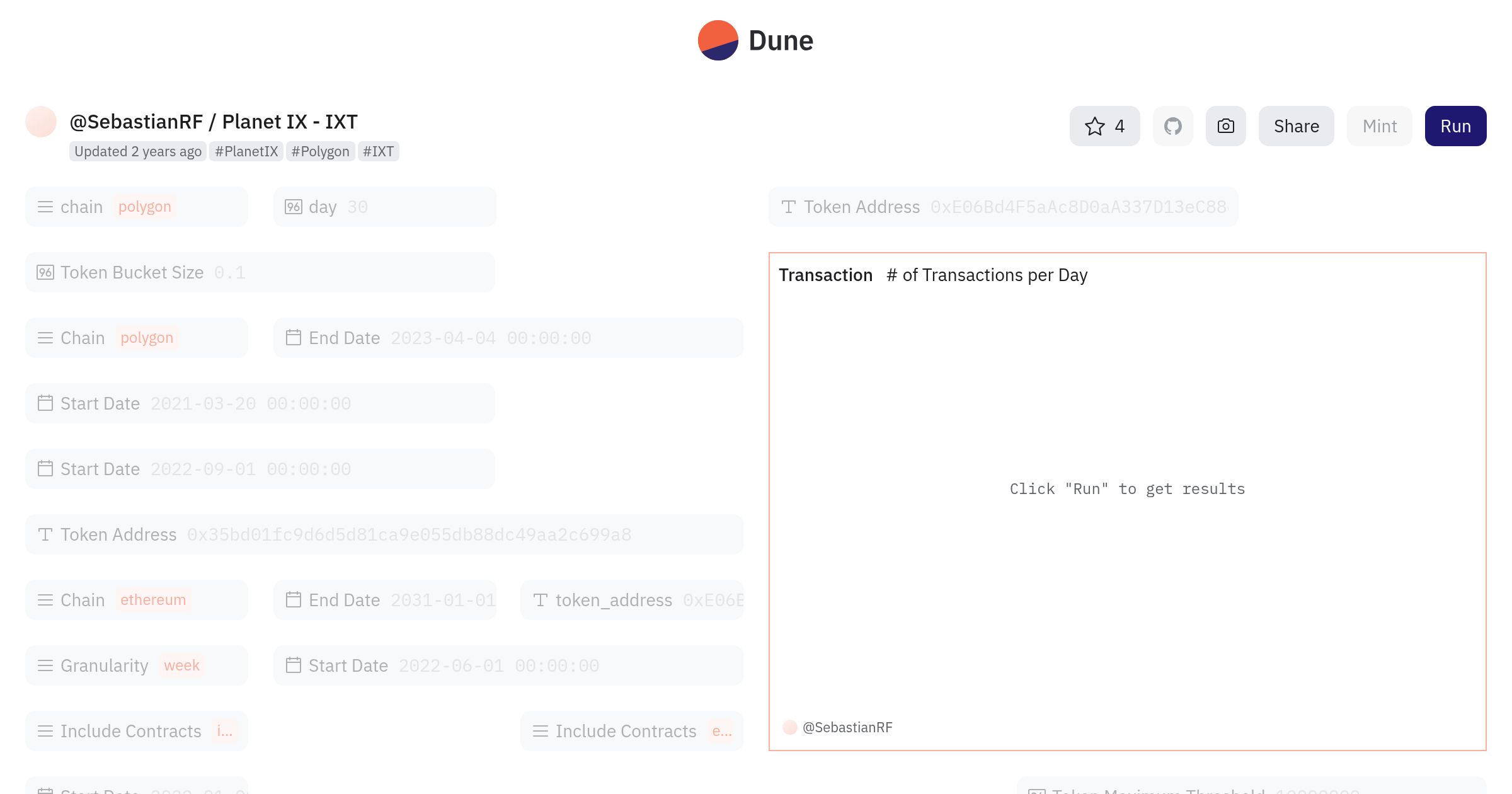This screenshot has height=794, width=1512.
Task: Edit the day value 30
Action: pos(385,207)
